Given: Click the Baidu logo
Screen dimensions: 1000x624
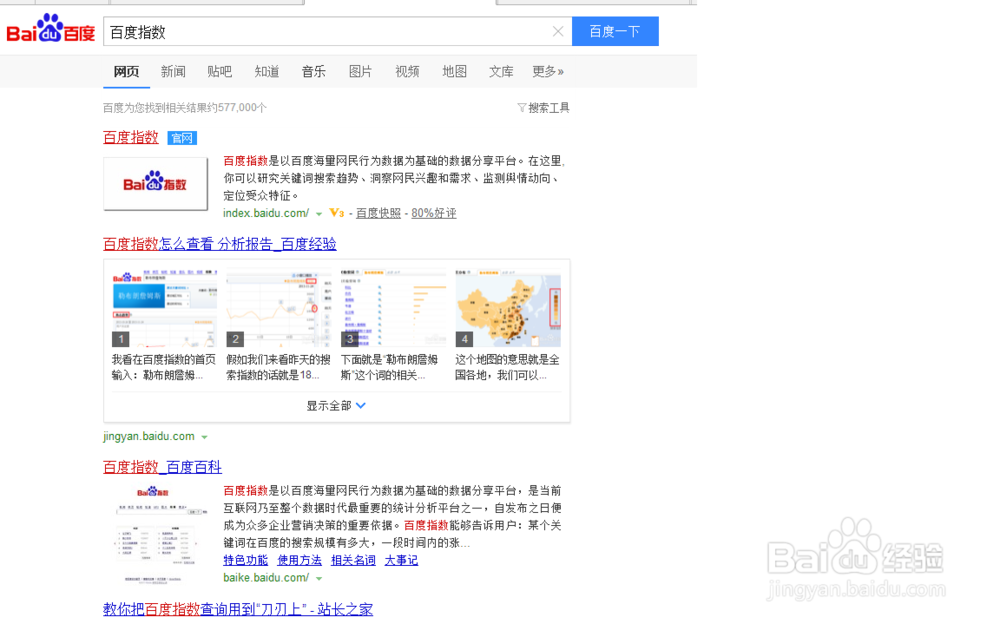Looking at the screenshot, I should (50, 29).
